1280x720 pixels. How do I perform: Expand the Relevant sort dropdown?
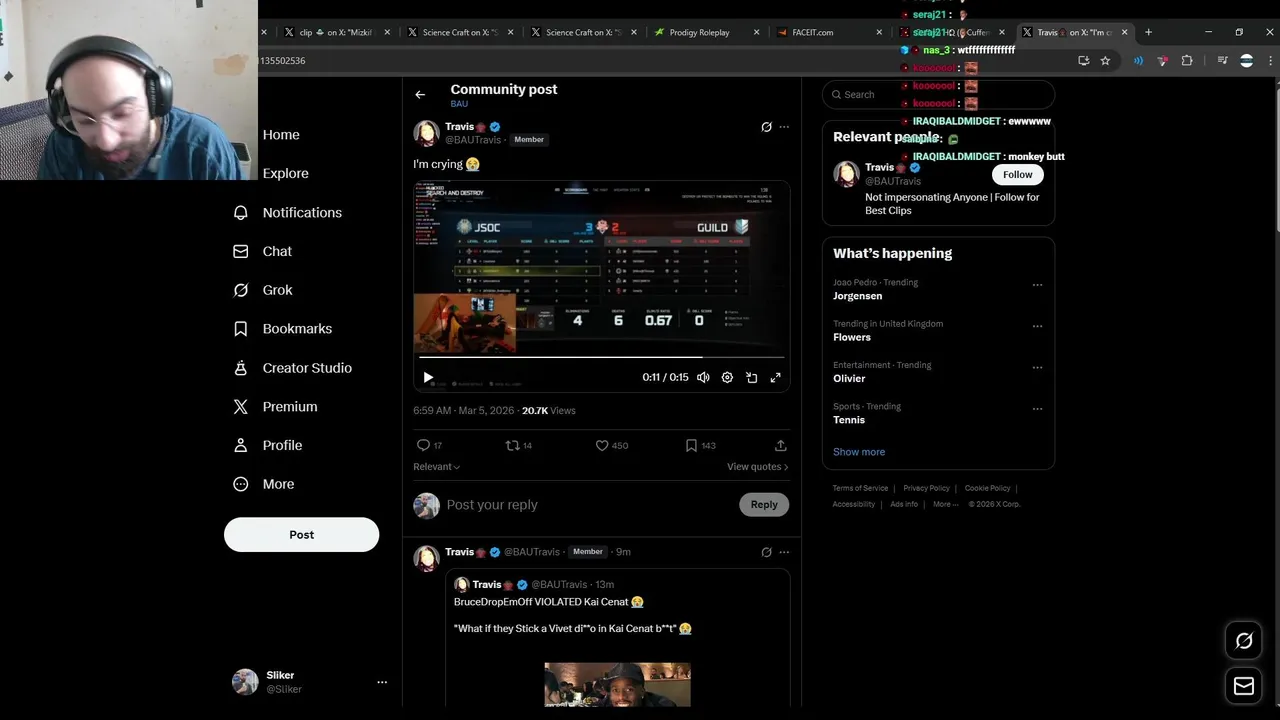[x=436, y=467]
